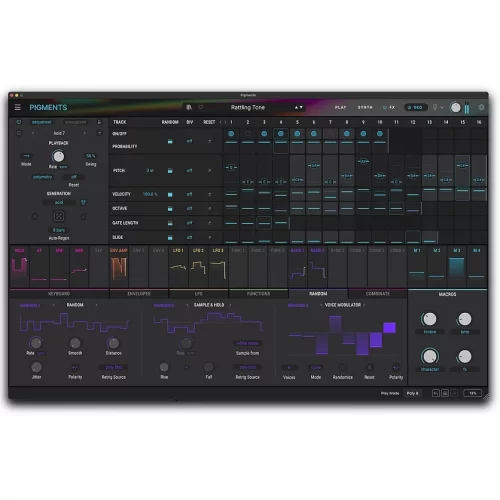Click the Velocity row reset icon
The image size is (500, 500).
[x=210, y=194]
